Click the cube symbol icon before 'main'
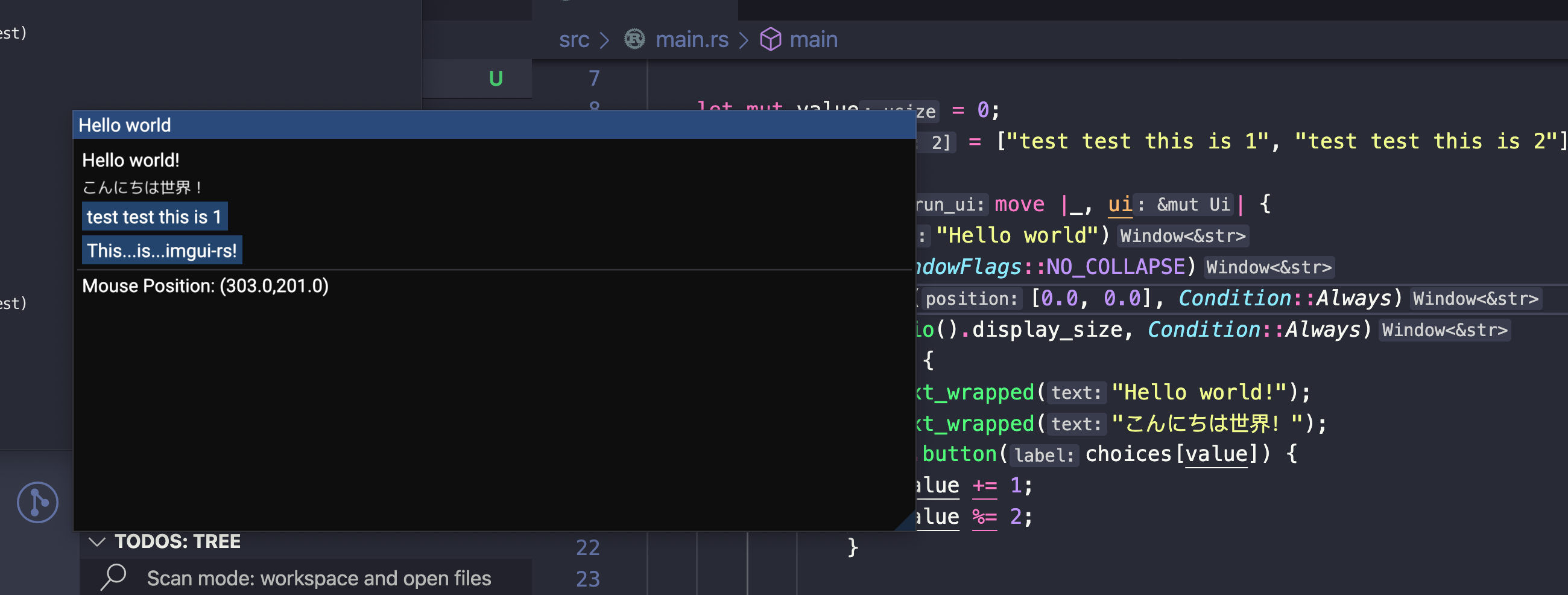Screen dimensions: 1568x595 pos(771,40)
